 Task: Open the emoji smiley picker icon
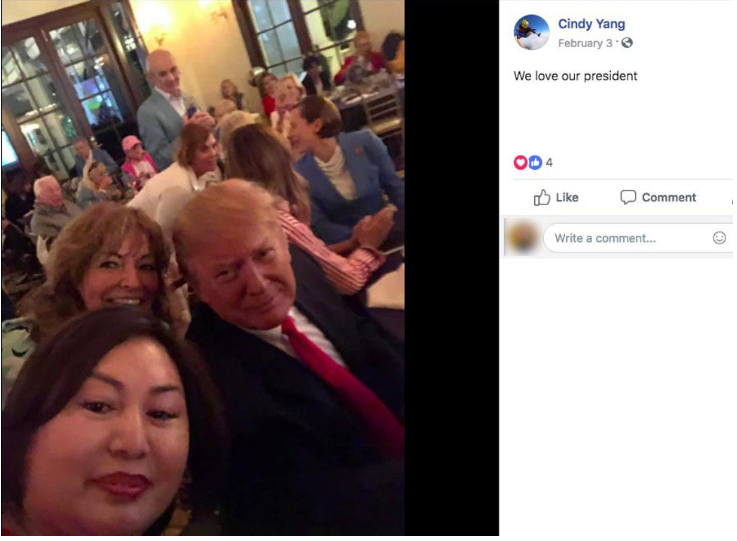(x=719, y=238)
